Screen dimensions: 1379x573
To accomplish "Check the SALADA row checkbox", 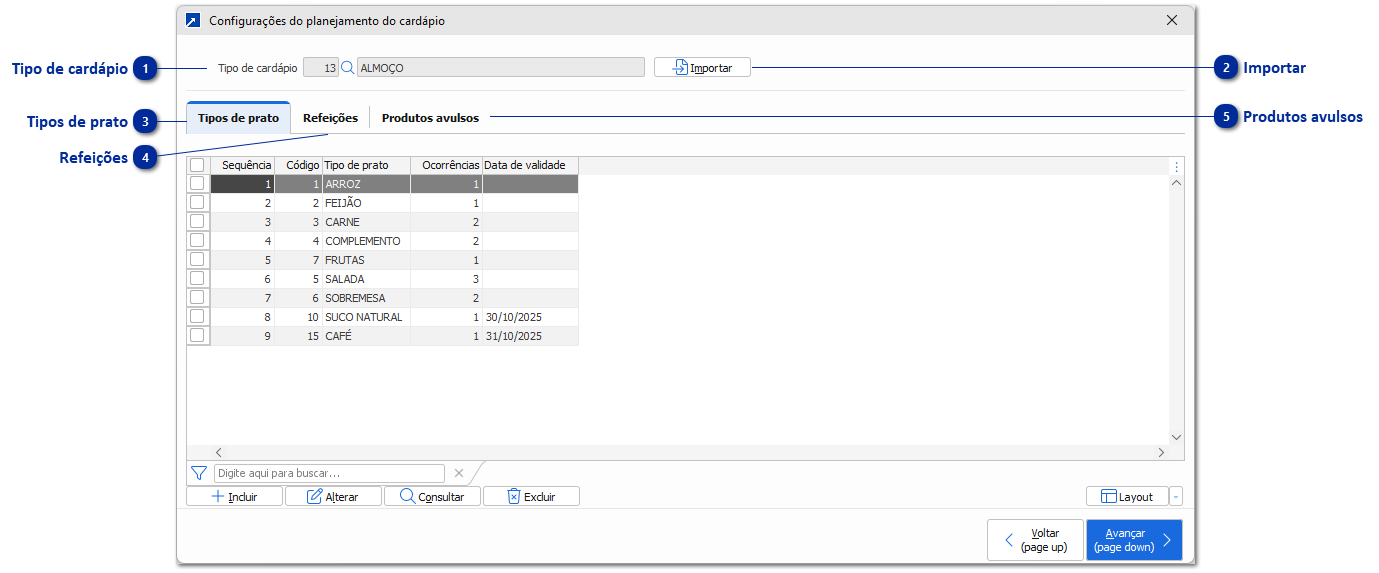I will (x=197, y=279).
